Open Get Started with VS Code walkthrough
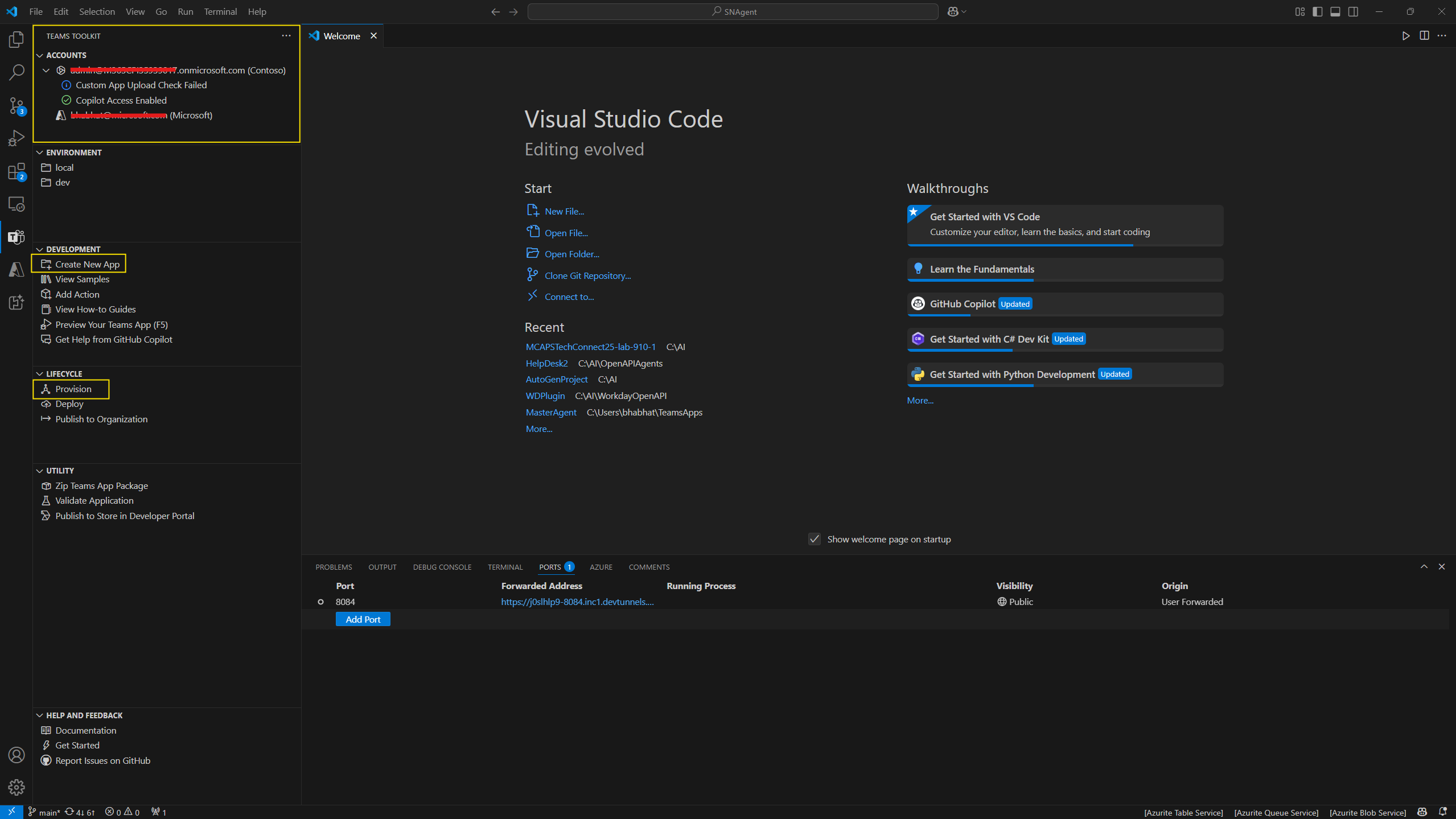 (1065, 225)
